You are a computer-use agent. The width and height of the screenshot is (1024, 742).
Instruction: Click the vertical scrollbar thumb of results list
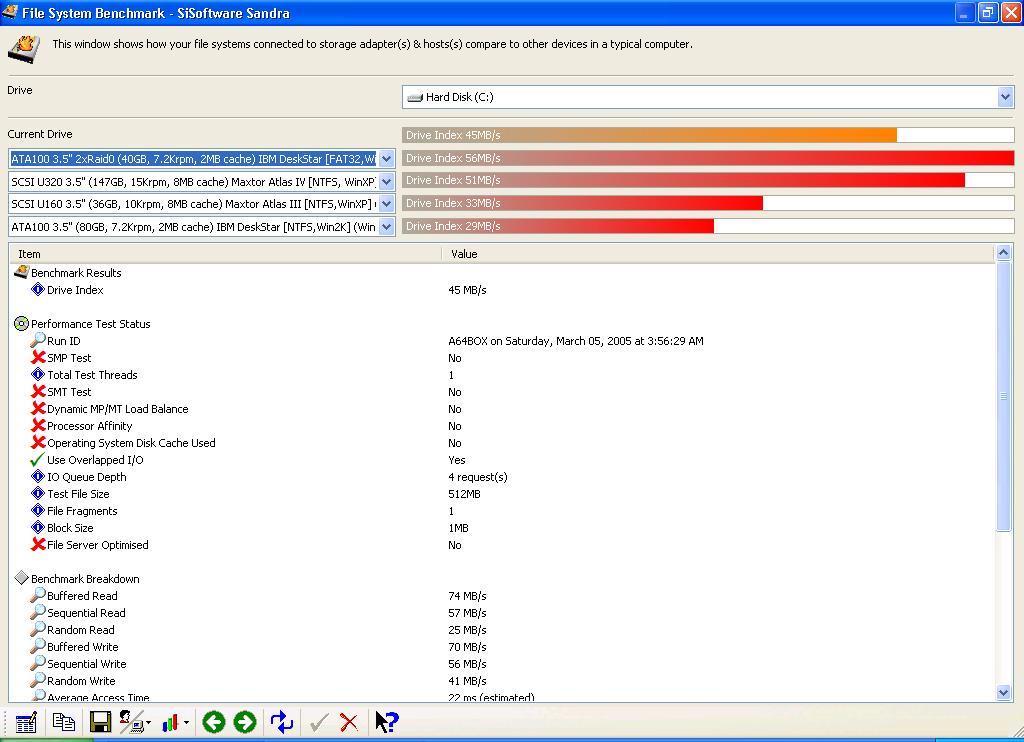point(1004,396)
